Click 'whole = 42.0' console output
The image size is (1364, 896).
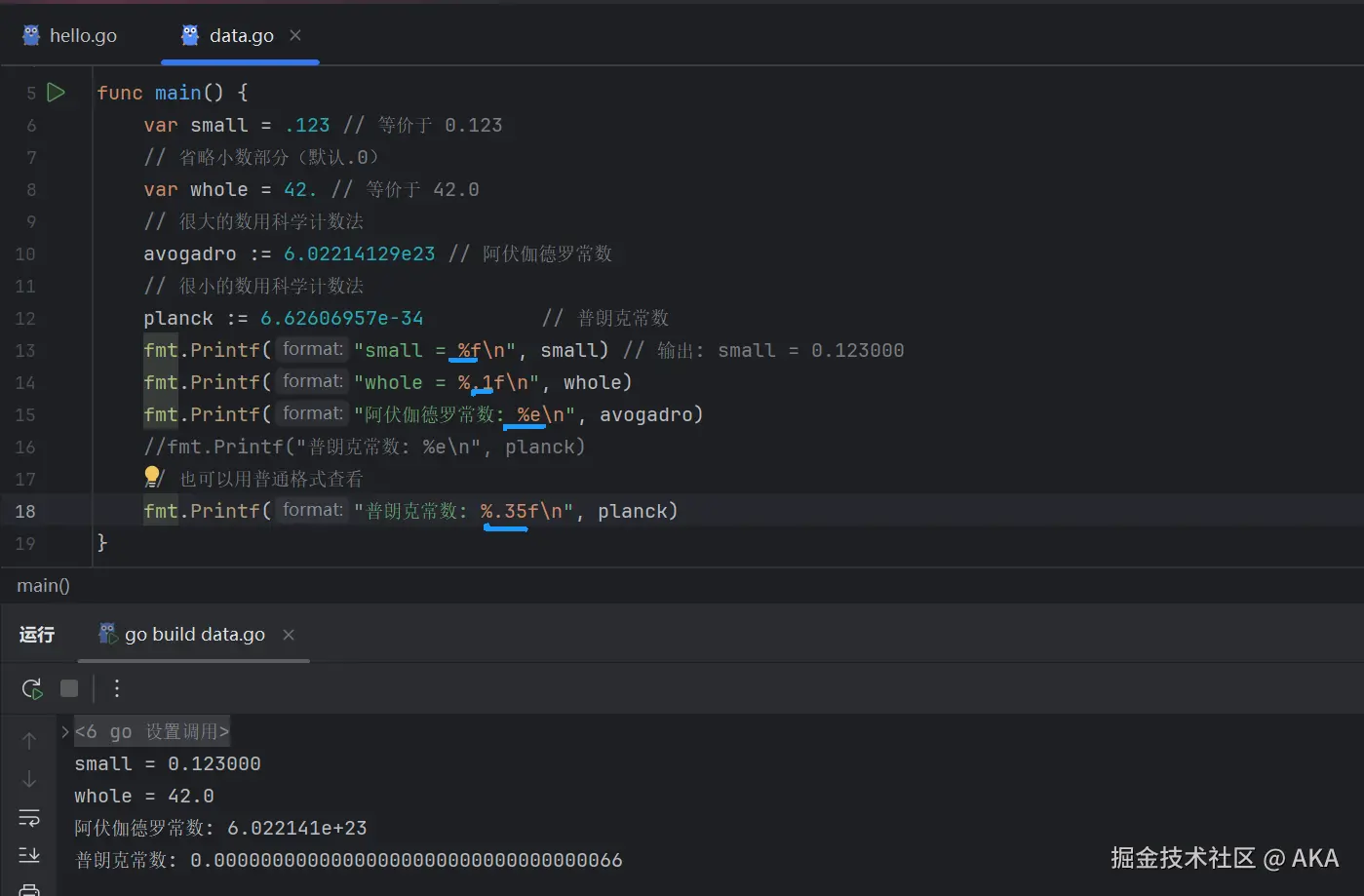coord(144,796)
